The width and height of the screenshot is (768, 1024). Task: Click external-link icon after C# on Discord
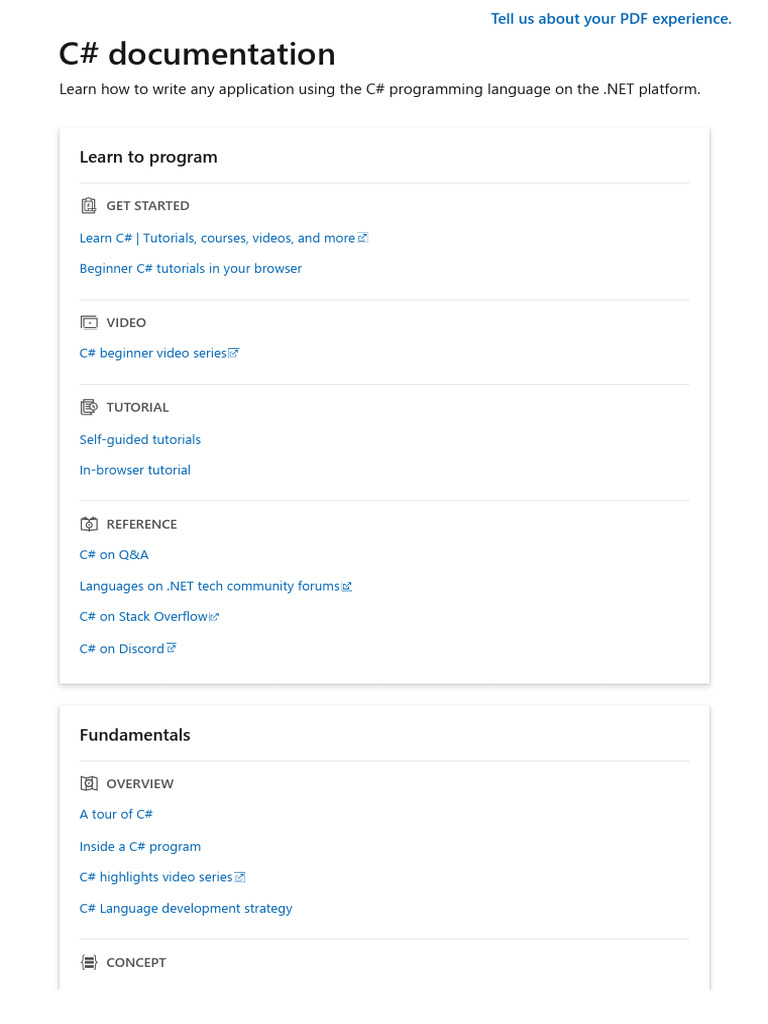pyautogui.click(x=171, y=648)
